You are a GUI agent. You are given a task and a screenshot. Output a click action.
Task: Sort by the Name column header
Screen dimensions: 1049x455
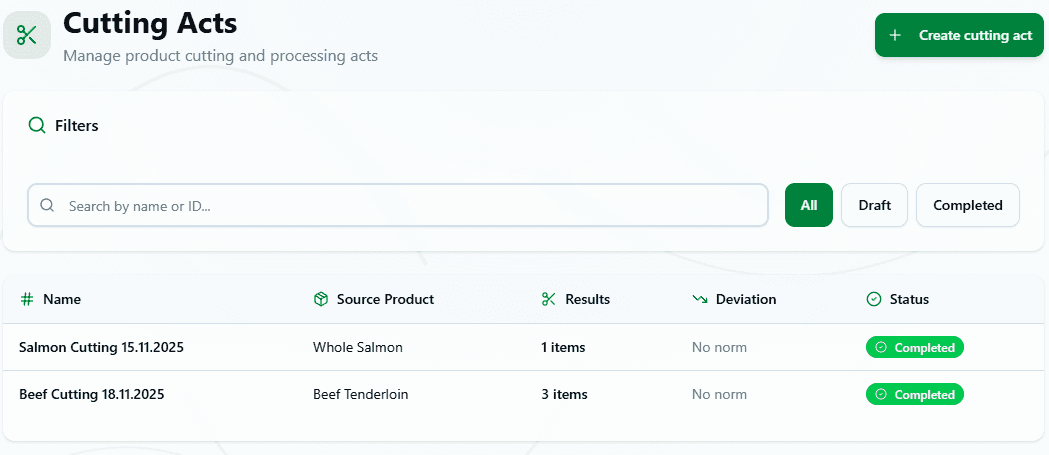tap(62, 299)
